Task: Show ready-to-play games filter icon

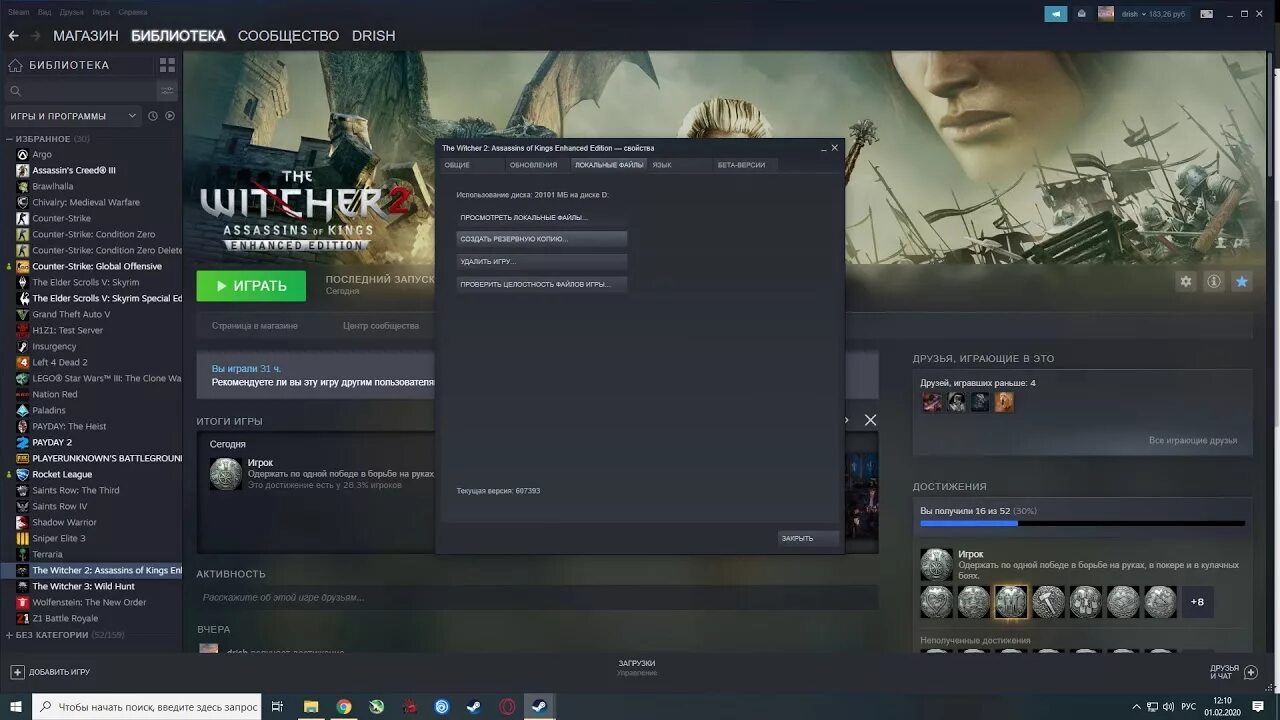Action: coord(170,116)
